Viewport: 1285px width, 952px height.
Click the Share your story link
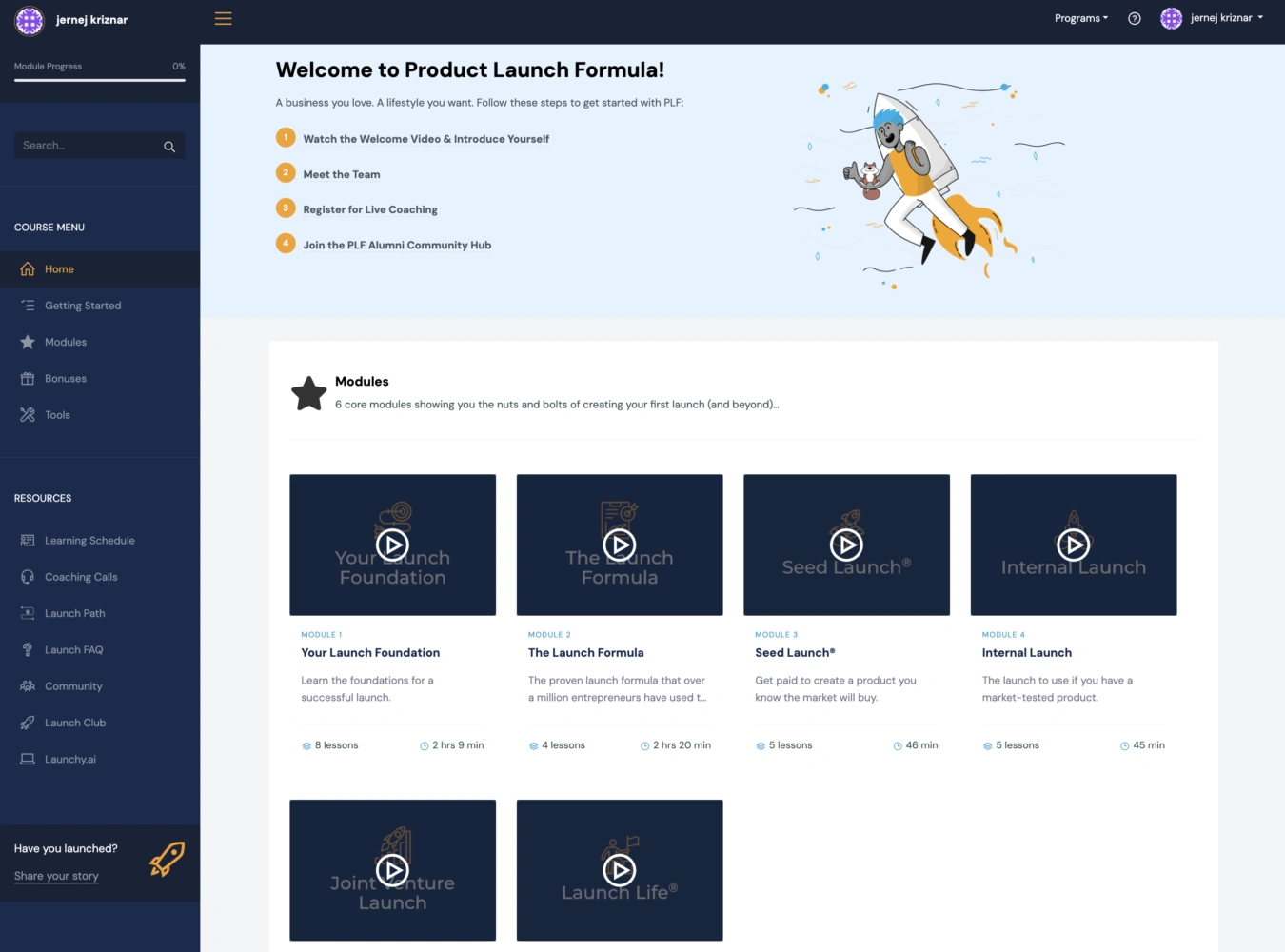click(x=56, y=876)
